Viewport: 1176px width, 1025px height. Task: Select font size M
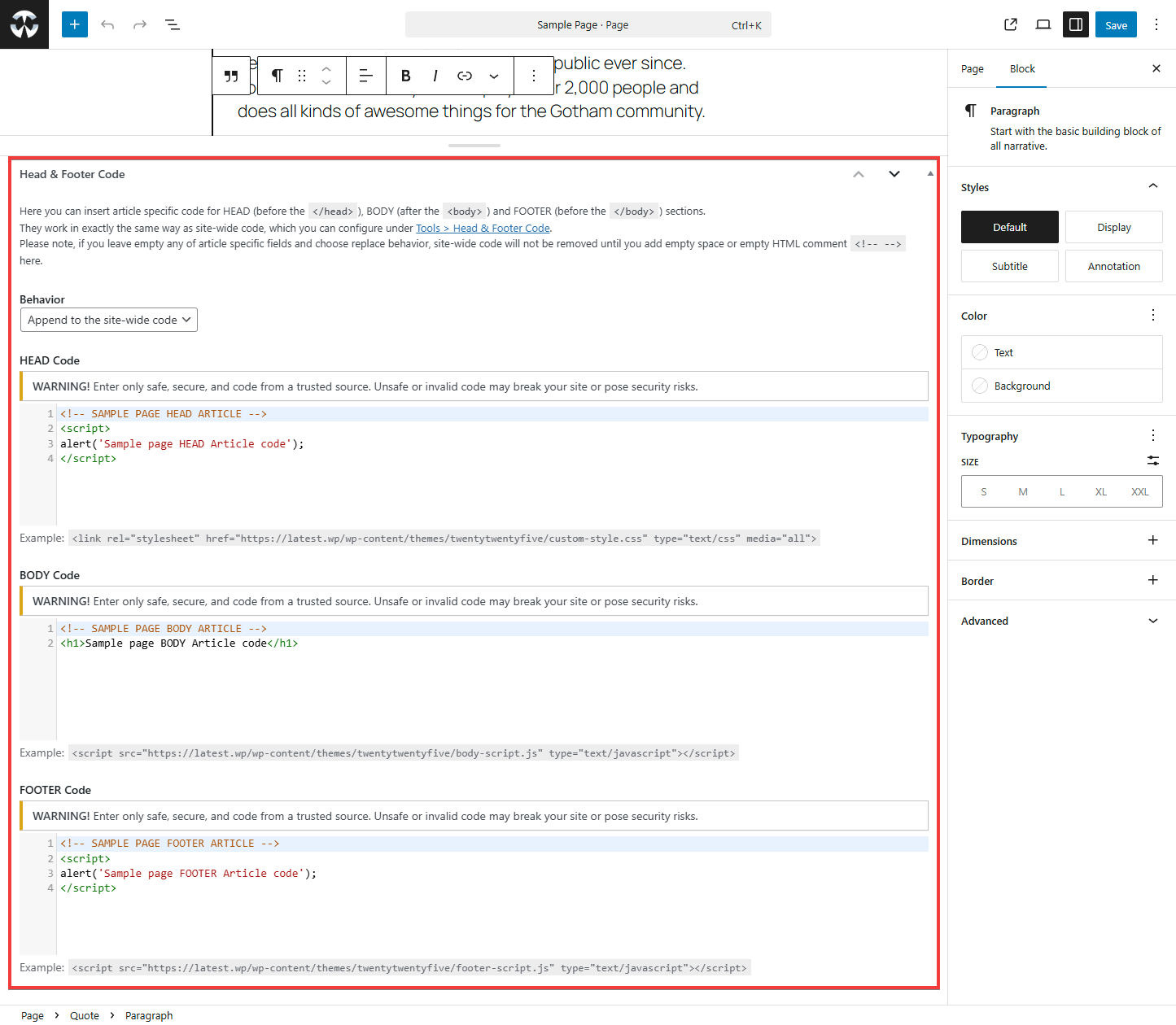click(x=1023, y=491)
